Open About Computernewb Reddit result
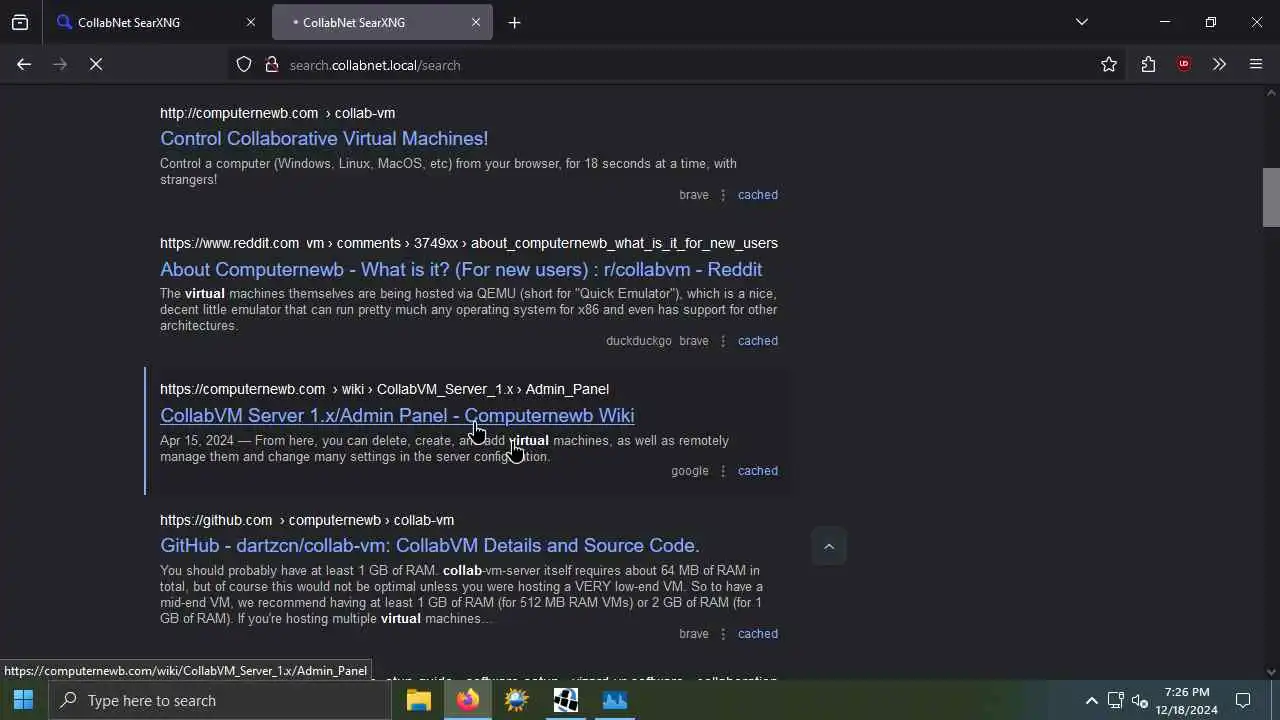 (461, 269)
